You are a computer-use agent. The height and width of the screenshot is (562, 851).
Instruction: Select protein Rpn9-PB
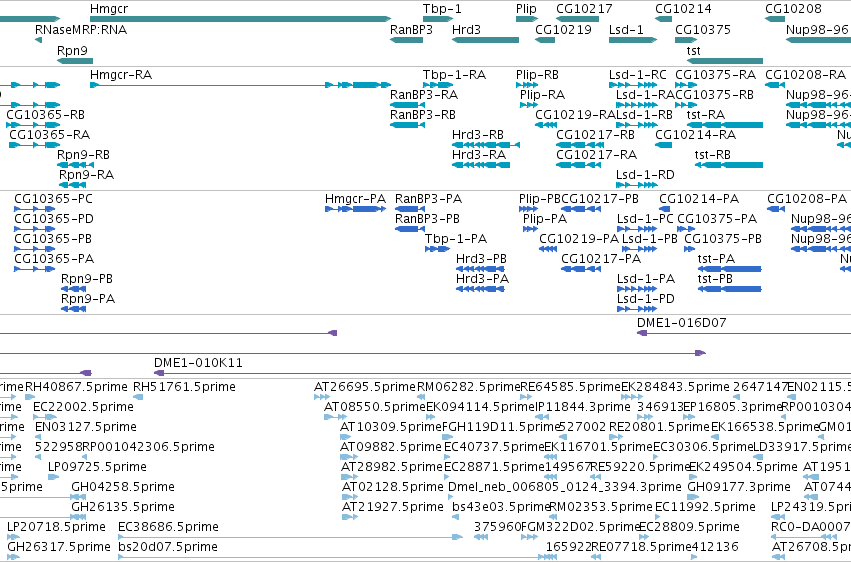[x=73, y=289]
